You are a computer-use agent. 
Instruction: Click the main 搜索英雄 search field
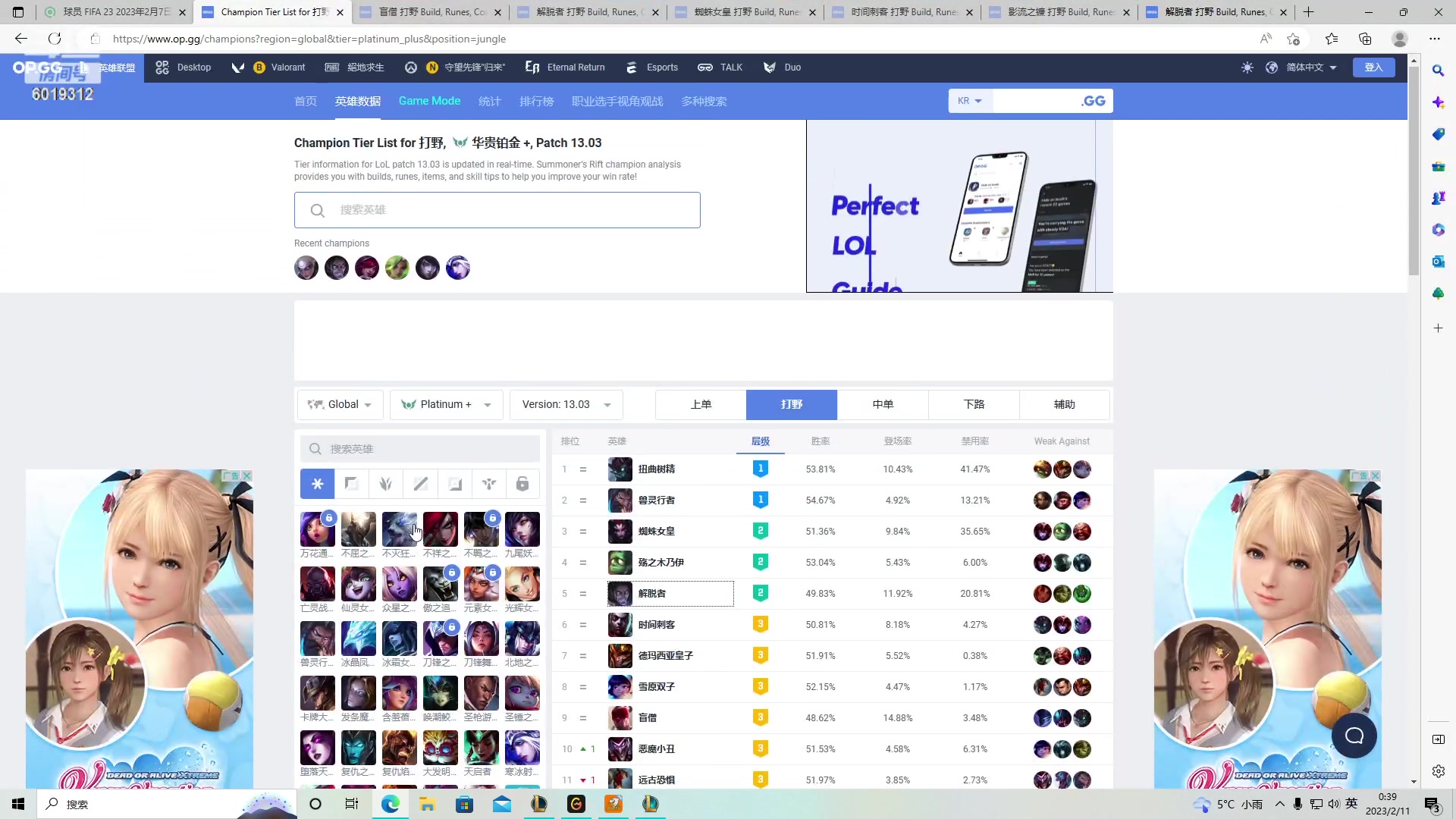497,210
